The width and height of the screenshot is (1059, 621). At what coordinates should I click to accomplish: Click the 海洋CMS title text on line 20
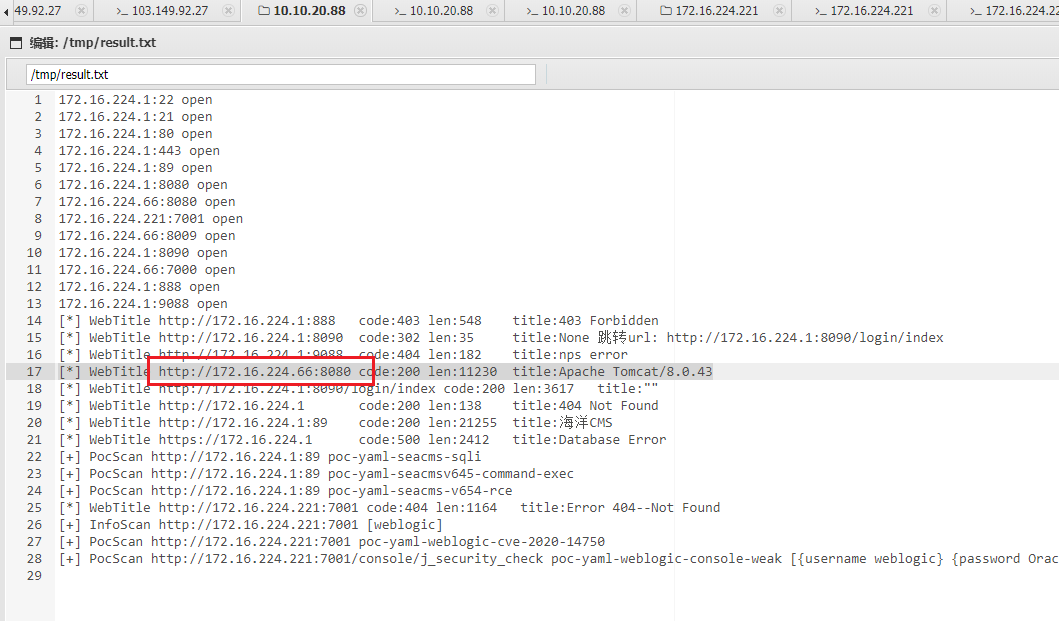(x=585, y=423)
